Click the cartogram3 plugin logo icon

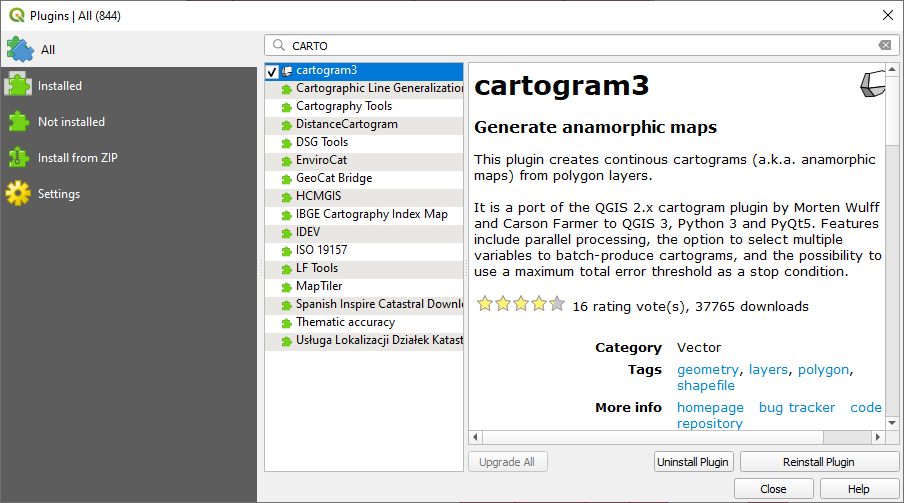[x=872, y=84]
